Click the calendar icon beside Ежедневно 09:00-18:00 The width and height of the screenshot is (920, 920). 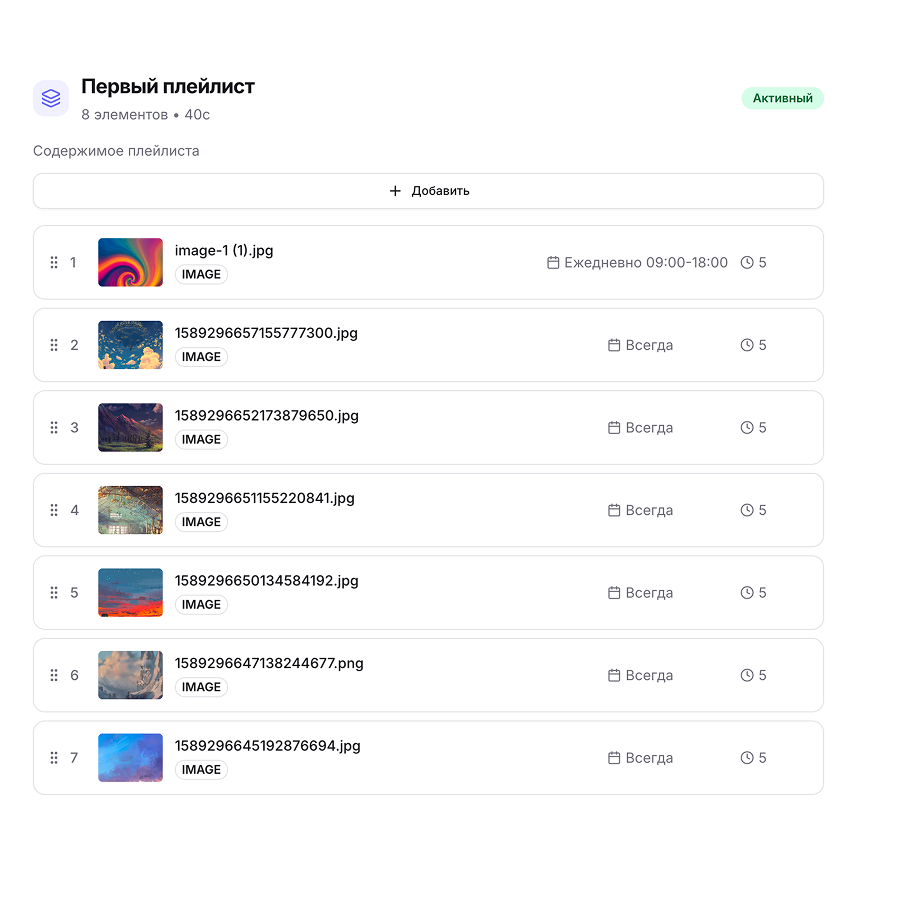(553, 263)
